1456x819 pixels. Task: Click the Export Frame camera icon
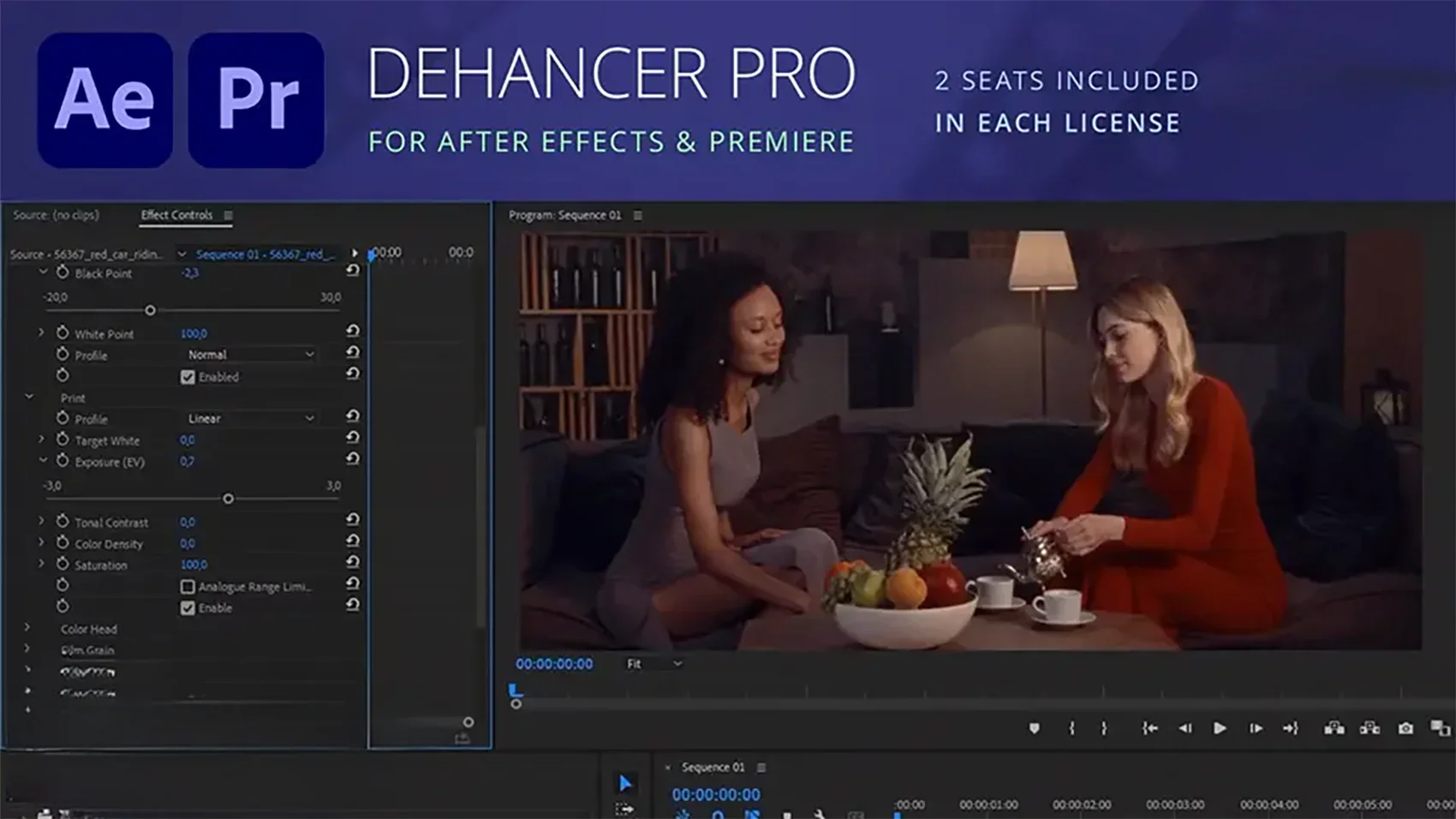pyautogui.click(x=1405, y=728)
